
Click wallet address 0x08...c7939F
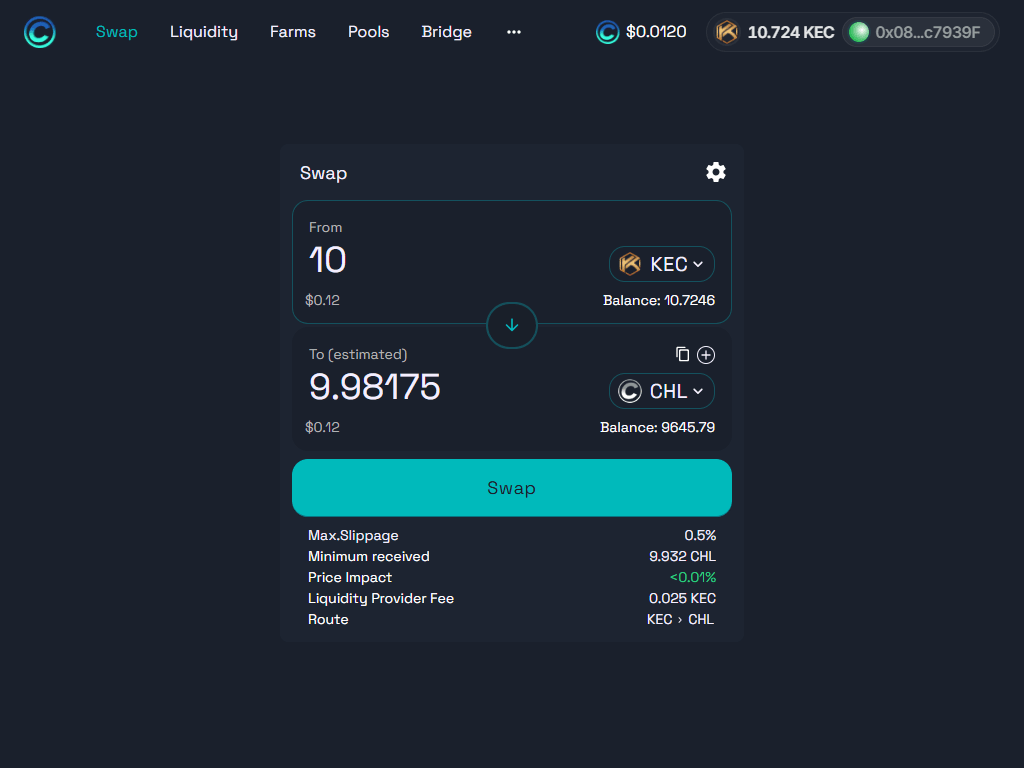tap(927, 32)
